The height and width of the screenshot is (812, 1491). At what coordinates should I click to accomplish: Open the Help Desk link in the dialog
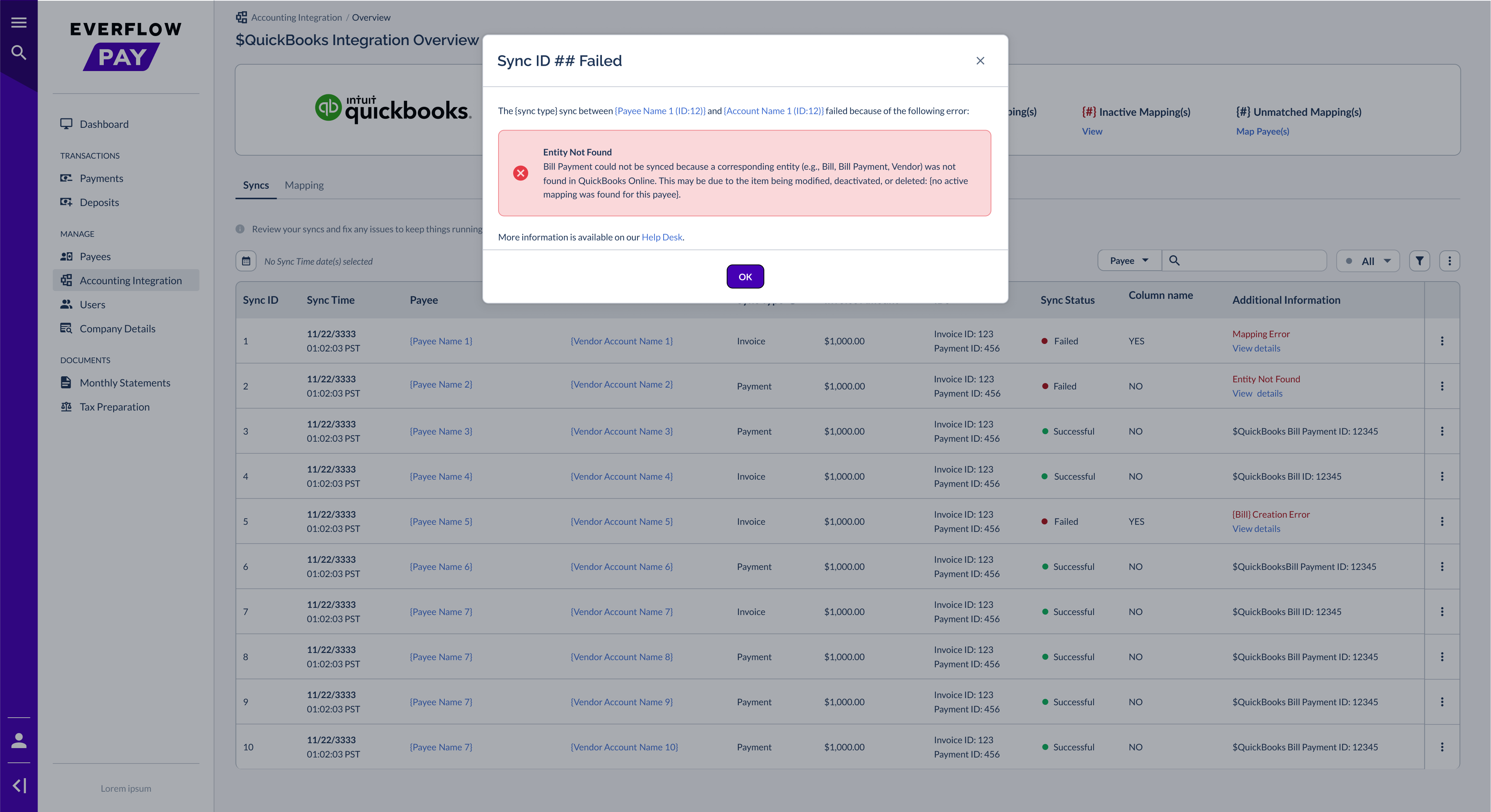662,237
